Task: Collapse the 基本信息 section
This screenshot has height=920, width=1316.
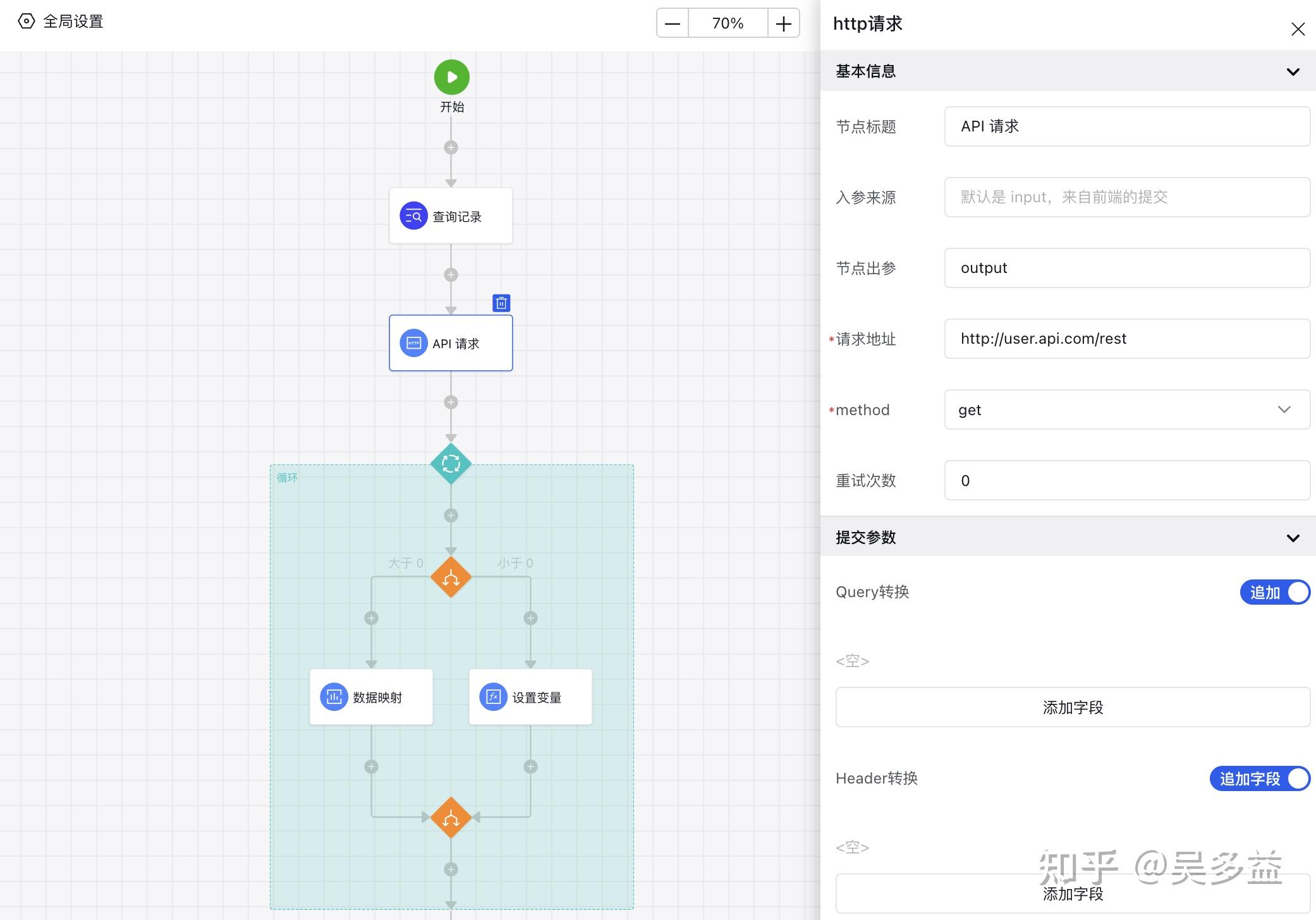Action: [x=1292, y=71]
